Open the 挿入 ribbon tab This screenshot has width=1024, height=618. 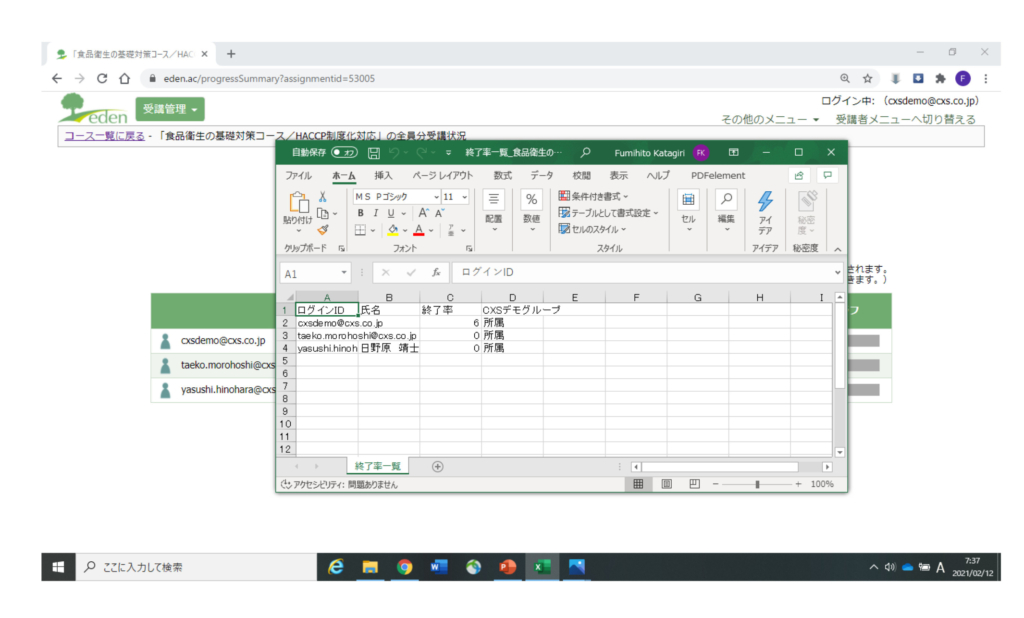pos(383,175)
